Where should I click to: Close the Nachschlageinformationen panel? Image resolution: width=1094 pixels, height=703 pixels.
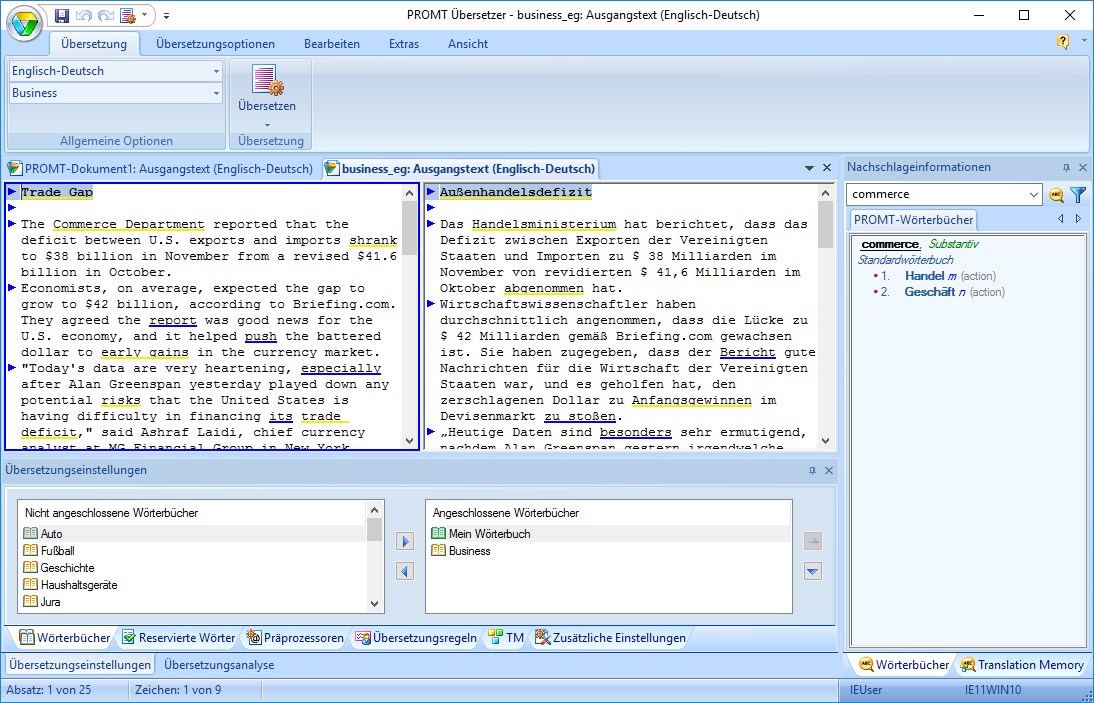point(1083,167)
